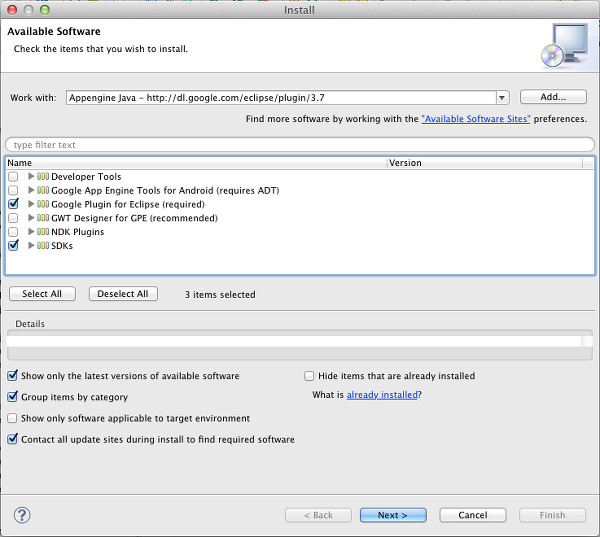The image size is (600, 537).
Task: Click the Google App Engine Tools category icon
Action: pyautogui.click(x=43, y=190)
